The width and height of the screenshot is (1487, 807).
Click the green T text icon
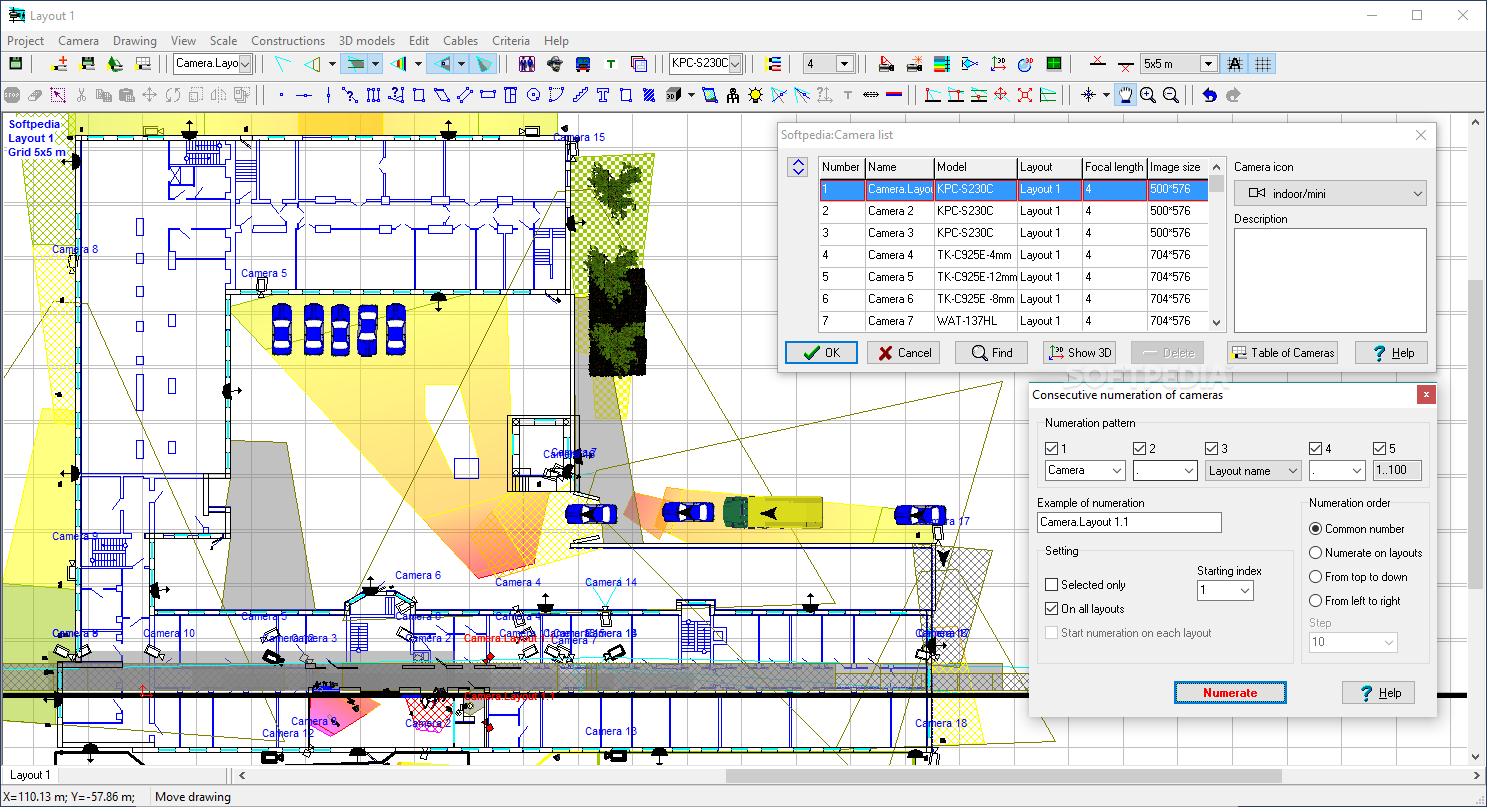point(611,64)
